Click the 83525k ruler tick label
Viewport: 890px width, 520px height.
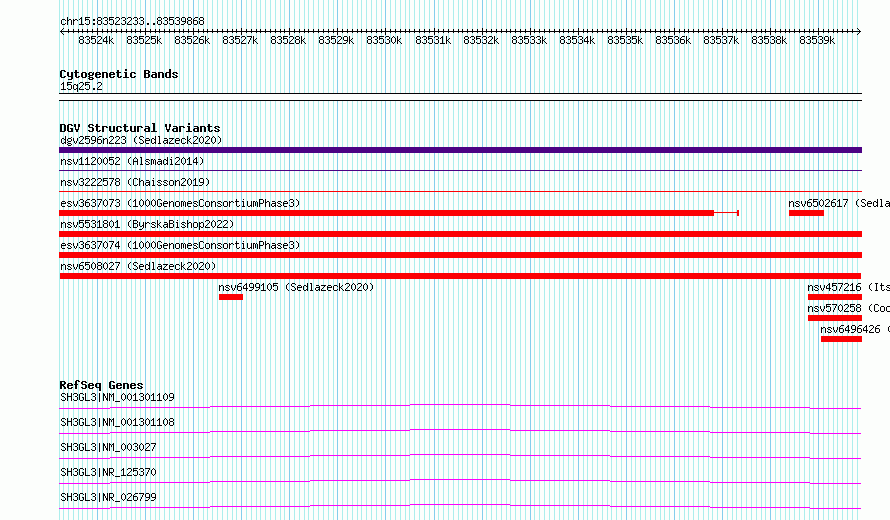click(144, 41)
